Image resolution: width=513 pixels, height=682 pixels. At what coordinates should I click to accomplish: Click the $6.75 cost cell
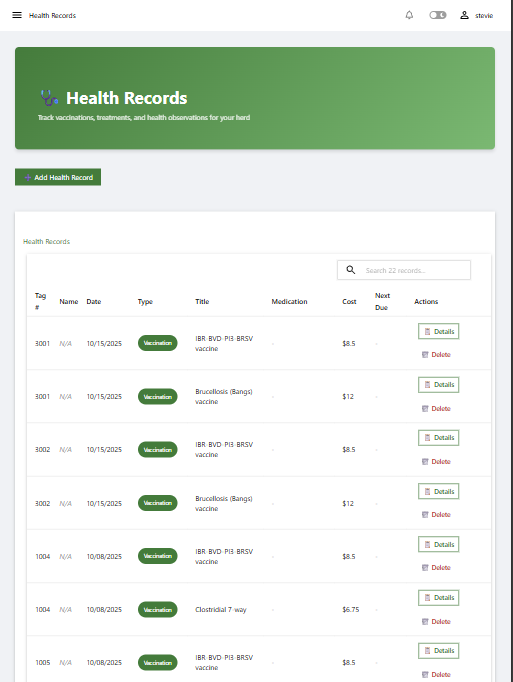pyautogui.click(x=351, y=609)
